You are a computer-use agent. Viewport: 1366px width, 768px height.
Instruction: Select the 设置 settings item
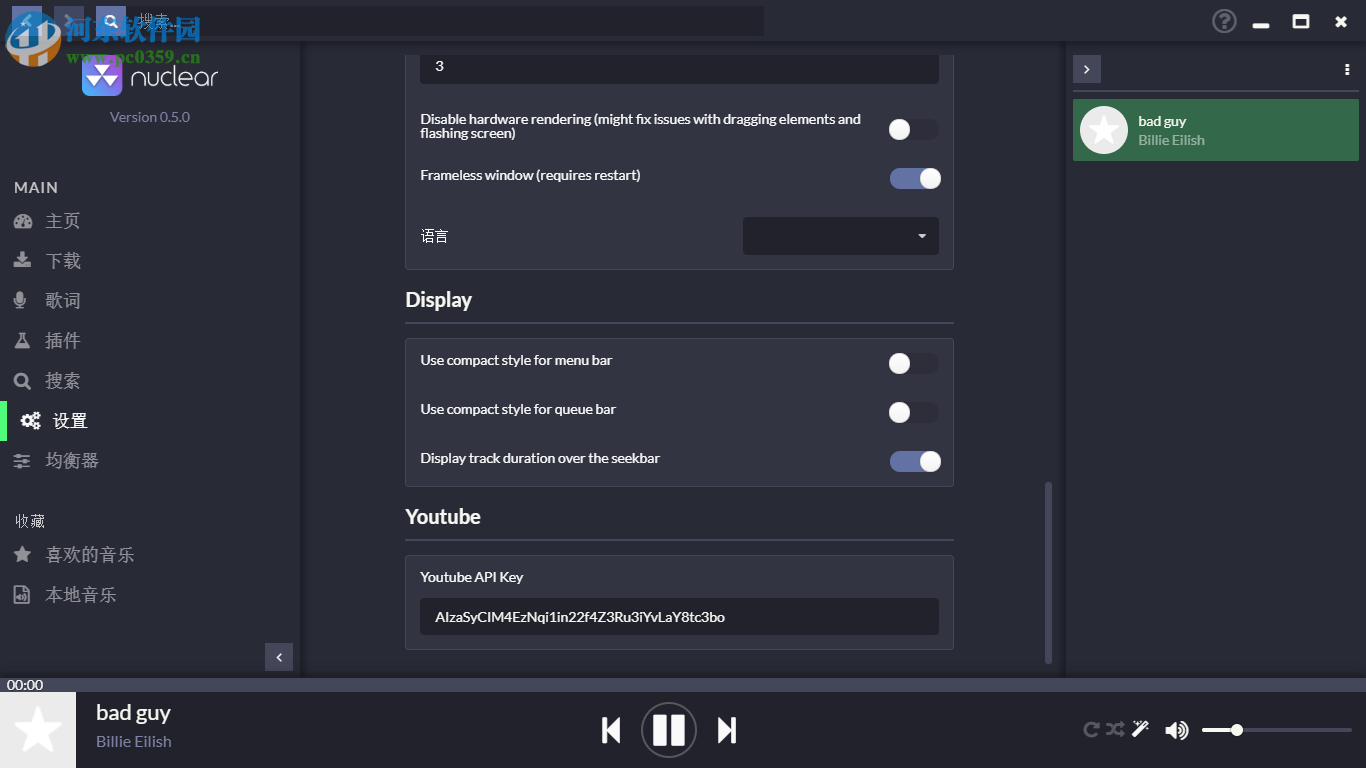(150, 421)
